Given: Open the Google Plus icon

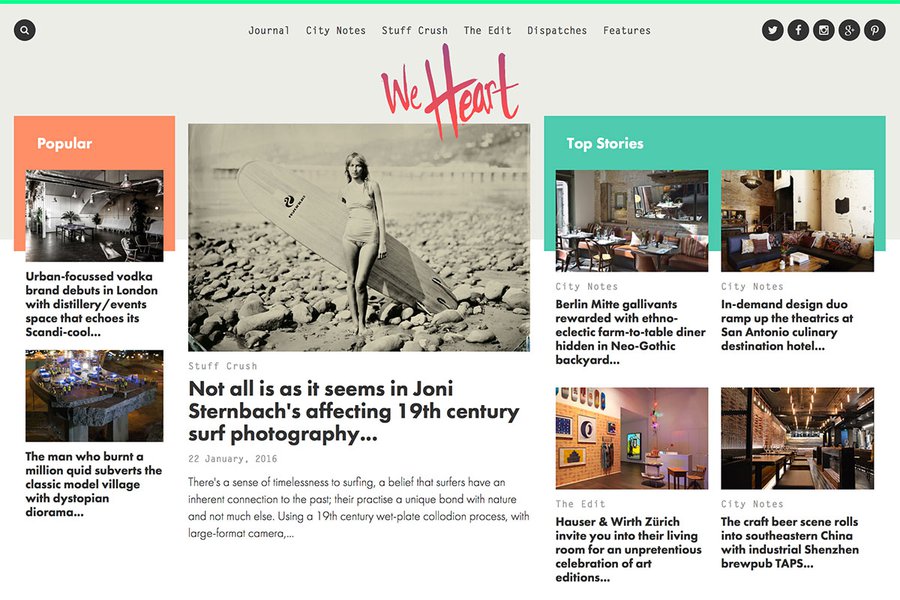Looking at the screenshot, I should [849, 30].
